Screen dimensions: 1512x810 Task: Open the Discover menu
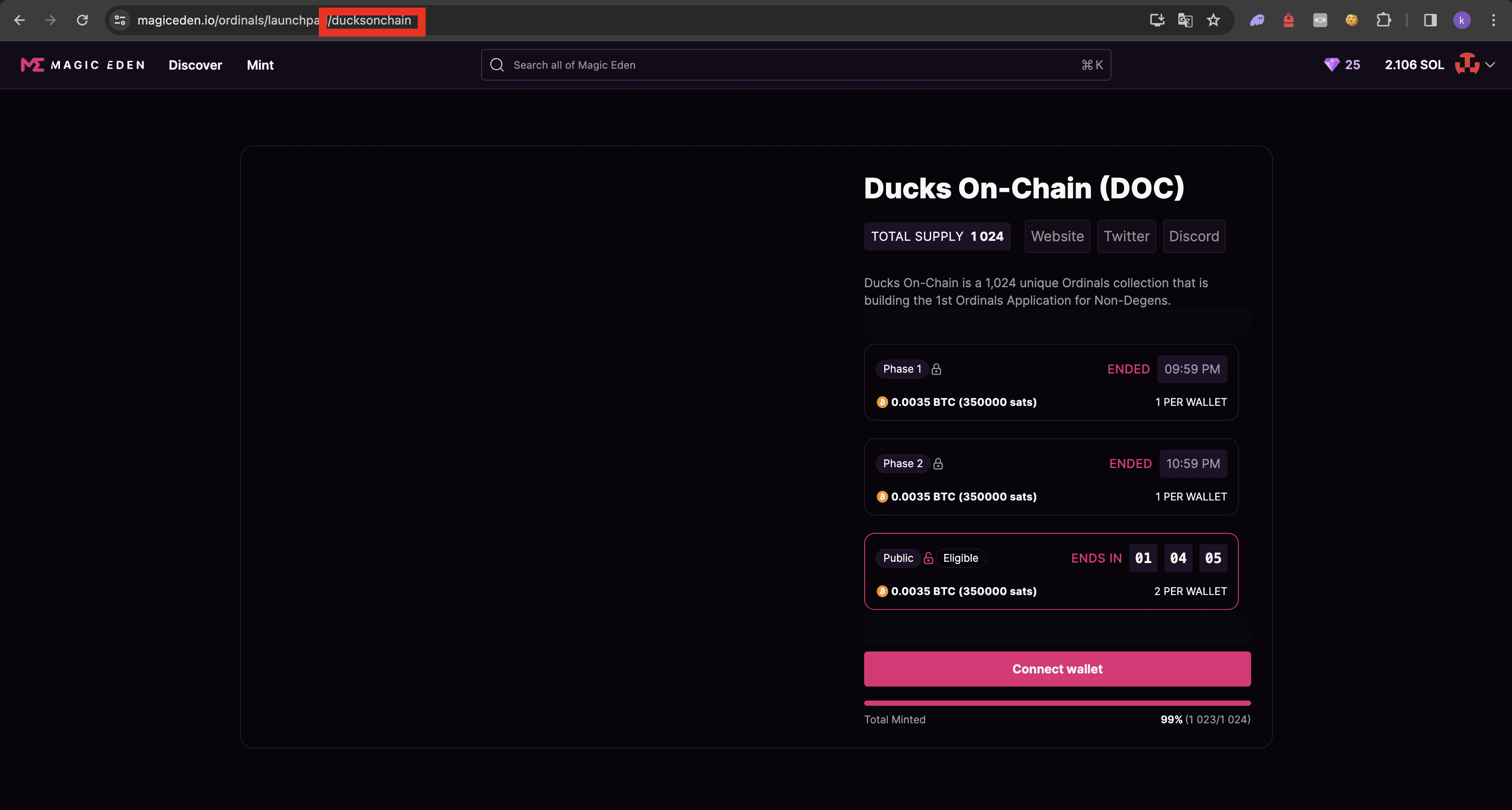click(x=195, y=65)
